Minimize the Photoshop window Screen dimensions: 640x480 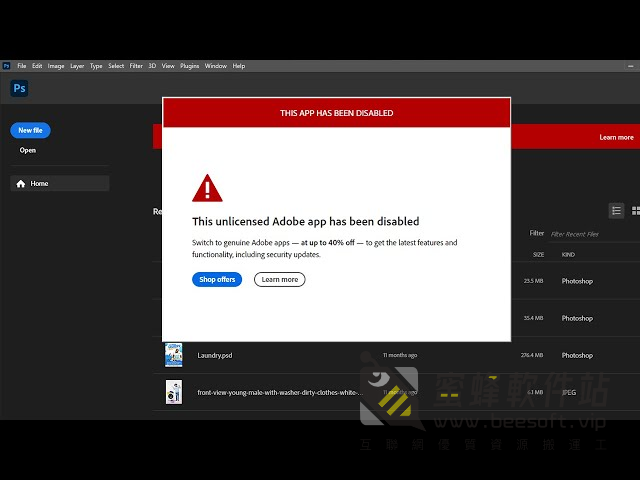631,66
